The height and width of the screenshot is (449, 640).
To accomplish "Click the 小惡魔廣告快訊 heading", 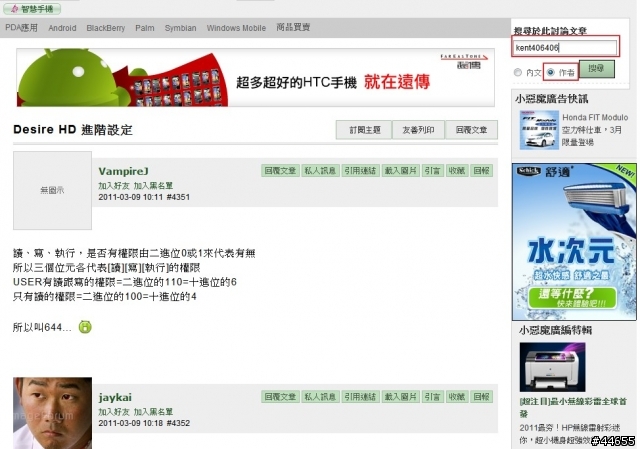I will [x=551, y=99].
